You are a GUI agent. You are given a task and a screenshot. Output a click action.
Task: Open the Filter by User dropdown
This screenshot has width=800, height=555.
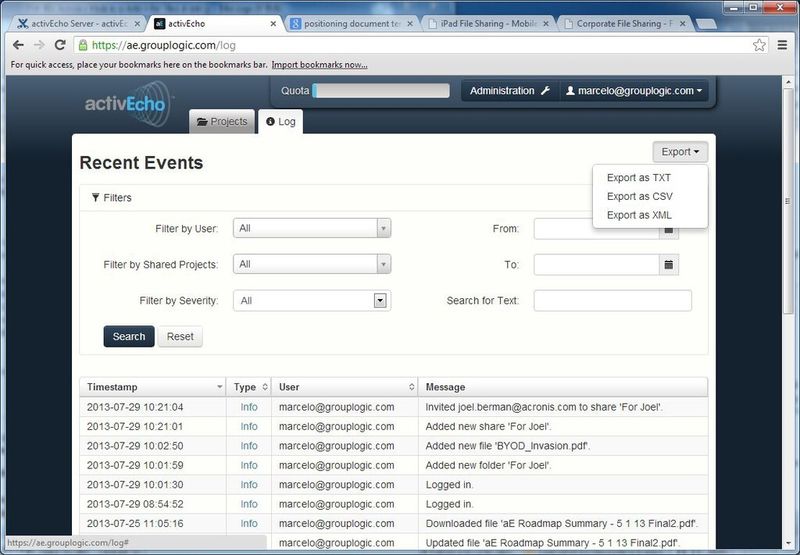[312, 228]
